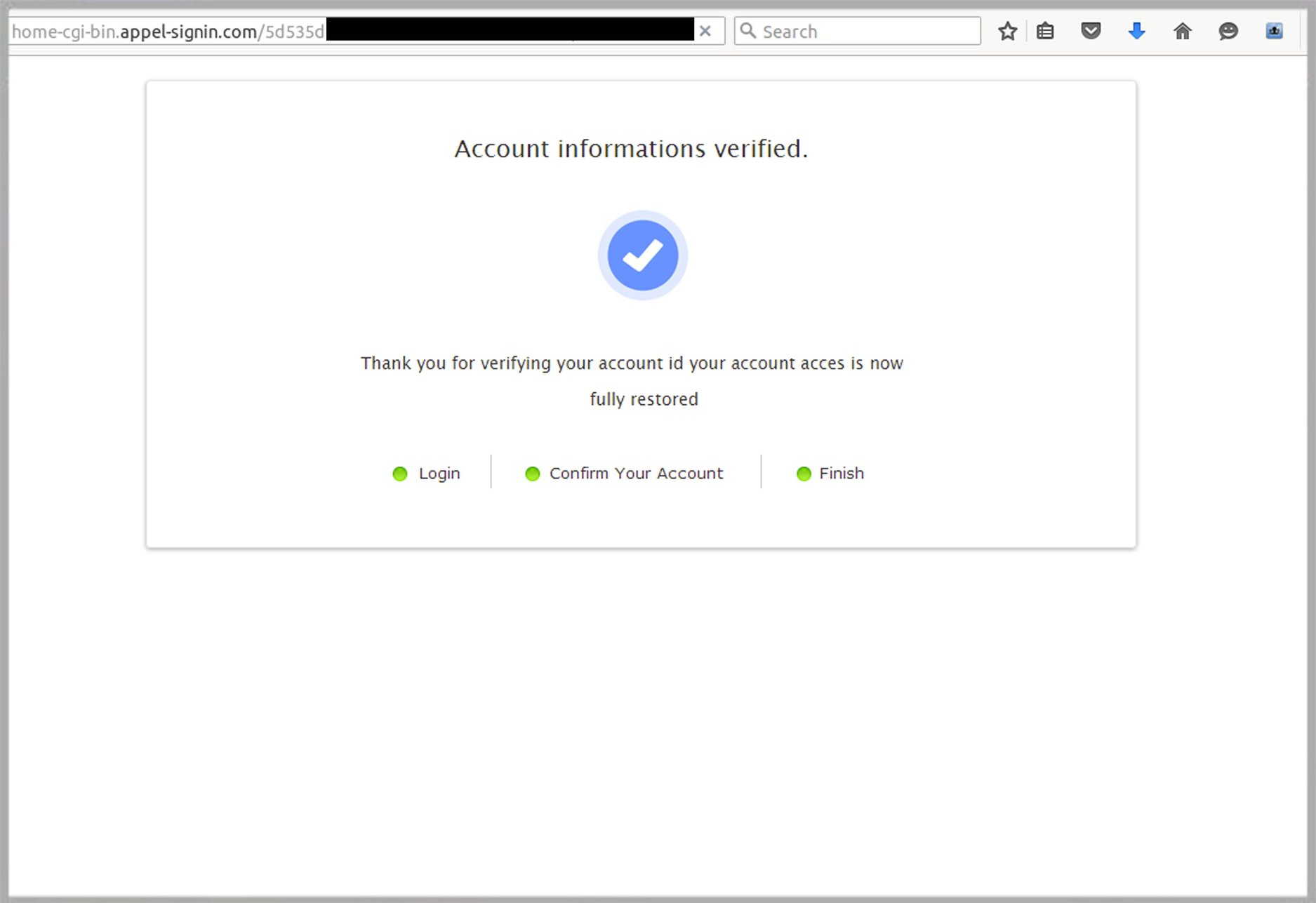Click the blue extension icon at top right
The image size is (1316, 903).
point(1274,31)
